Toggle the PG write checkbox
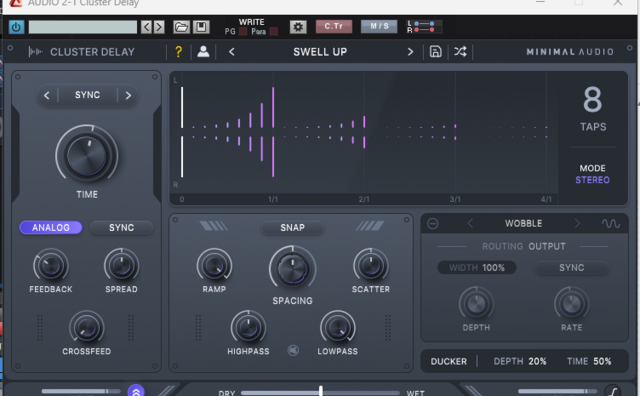 (x=243, y=31)
